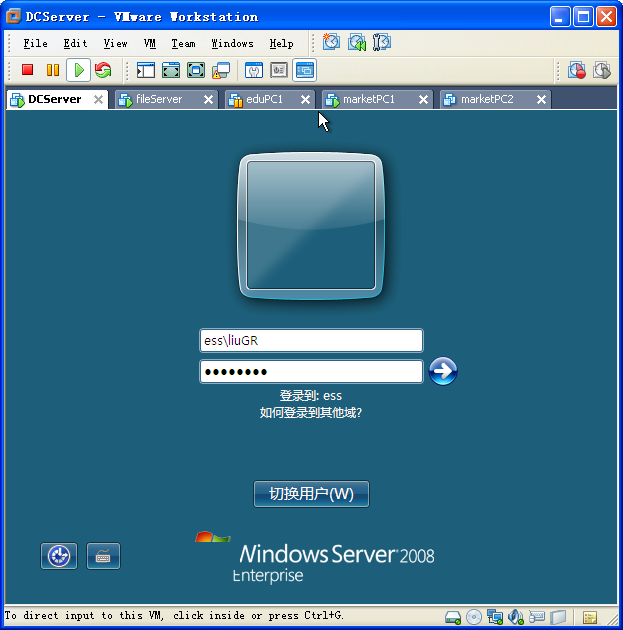623x630 pixels.
Task: Open Ease of Access button on login screen
Action: tap(59, 556)
